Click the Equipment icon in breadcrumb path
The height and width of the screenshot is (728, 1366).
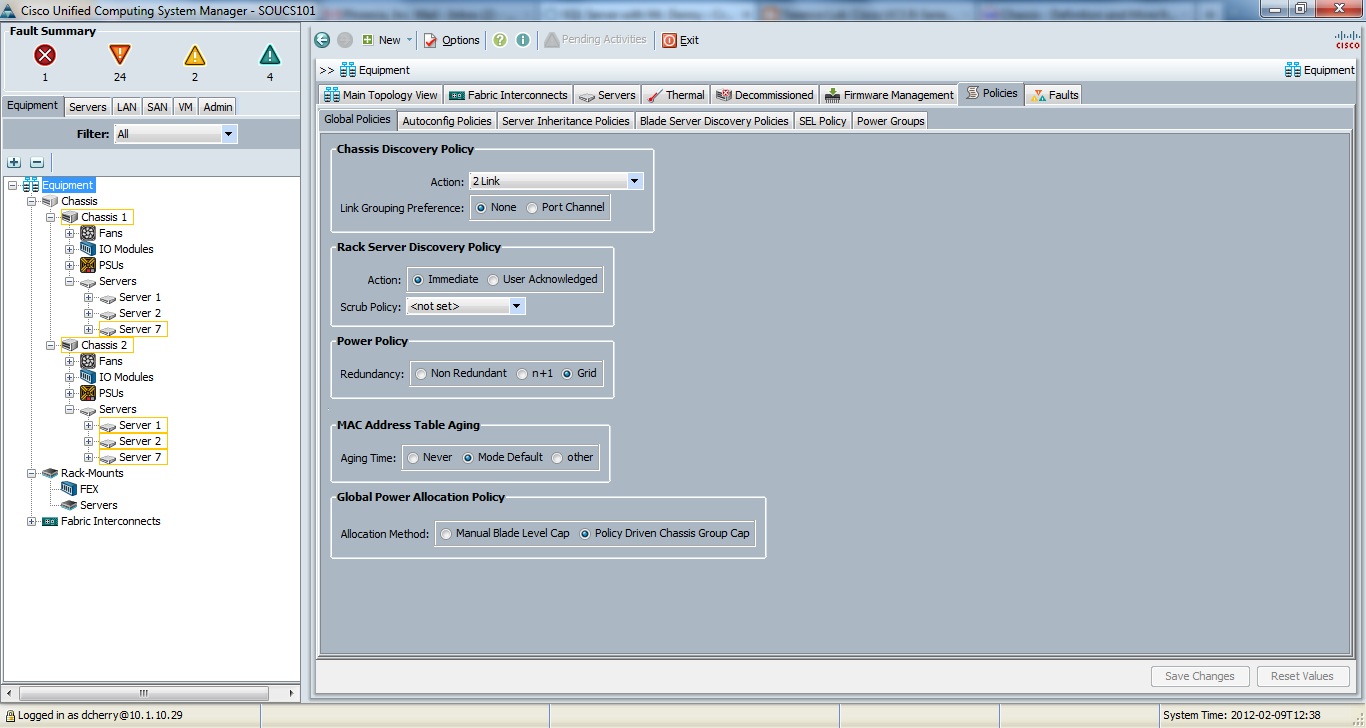[348, 70]
